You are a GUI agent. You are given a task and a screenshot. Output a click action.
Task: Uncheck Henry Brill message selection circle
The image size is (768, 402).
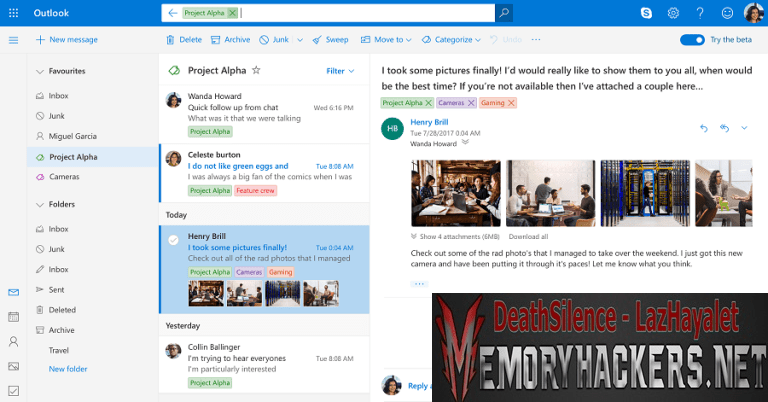173,240
